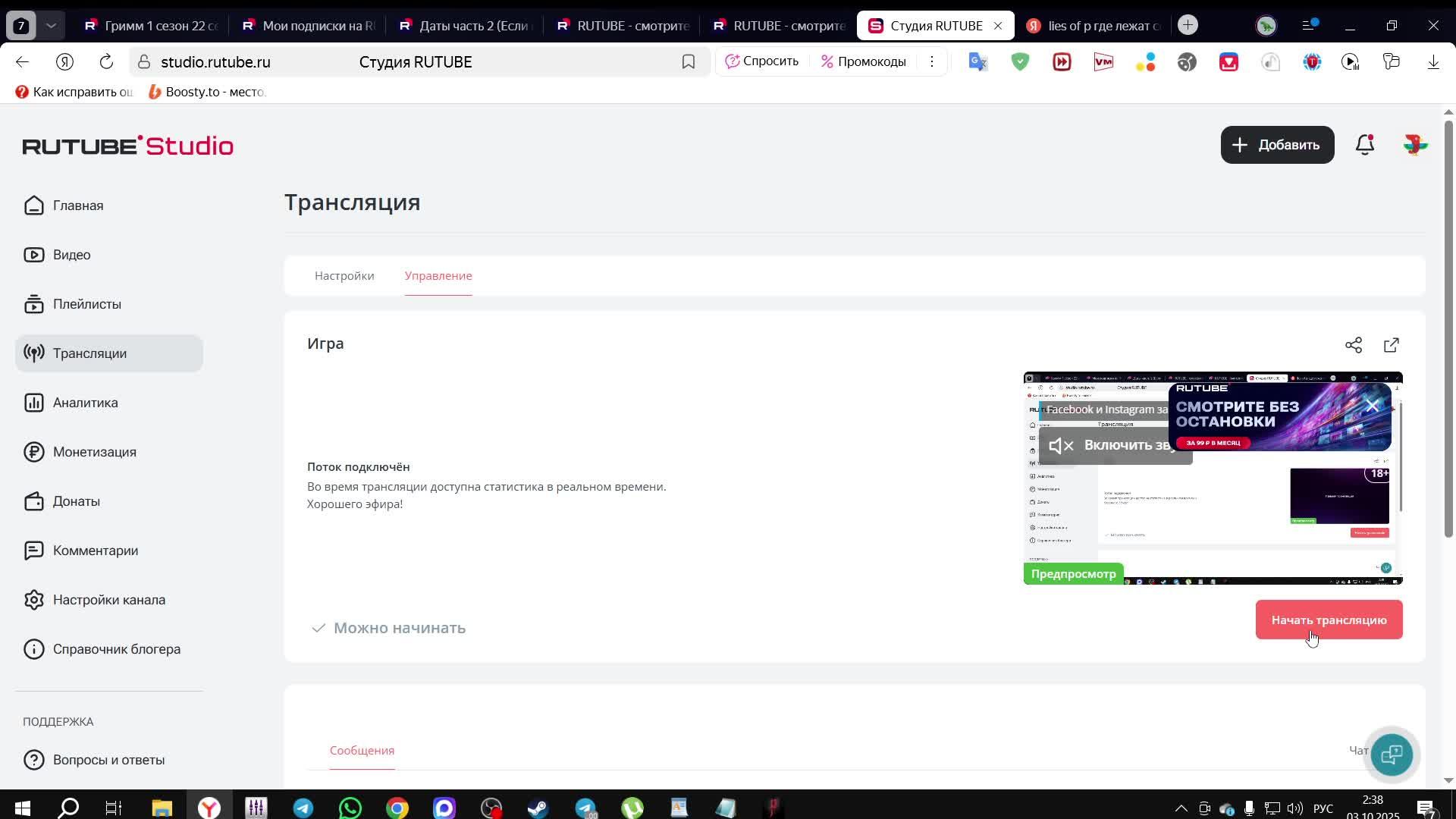Screen dimensions: 1456x819
Task: Open the three-dot menu in address bar
Action: coord(932,61)
